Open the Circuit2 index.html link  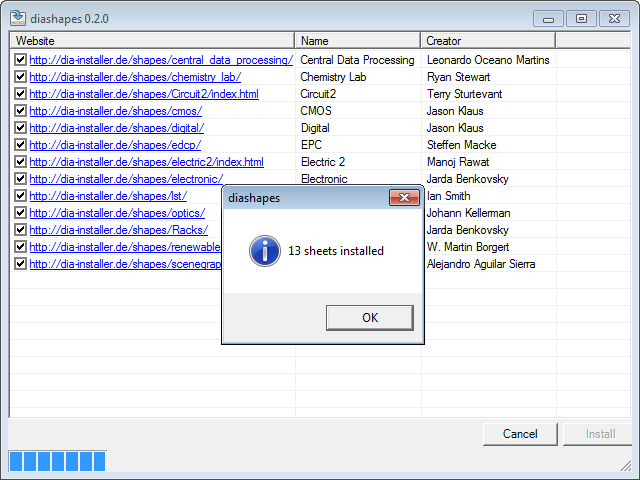coord(144,94)
